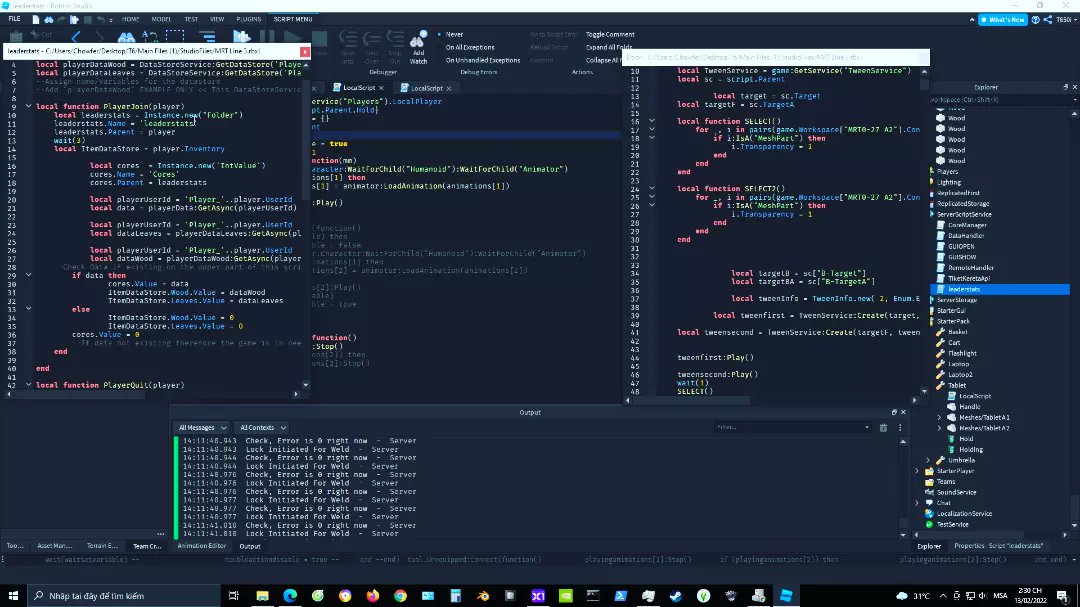Open the Output panel options kebab menu
Screen dimensions: 1080x607
pos(900,427)
